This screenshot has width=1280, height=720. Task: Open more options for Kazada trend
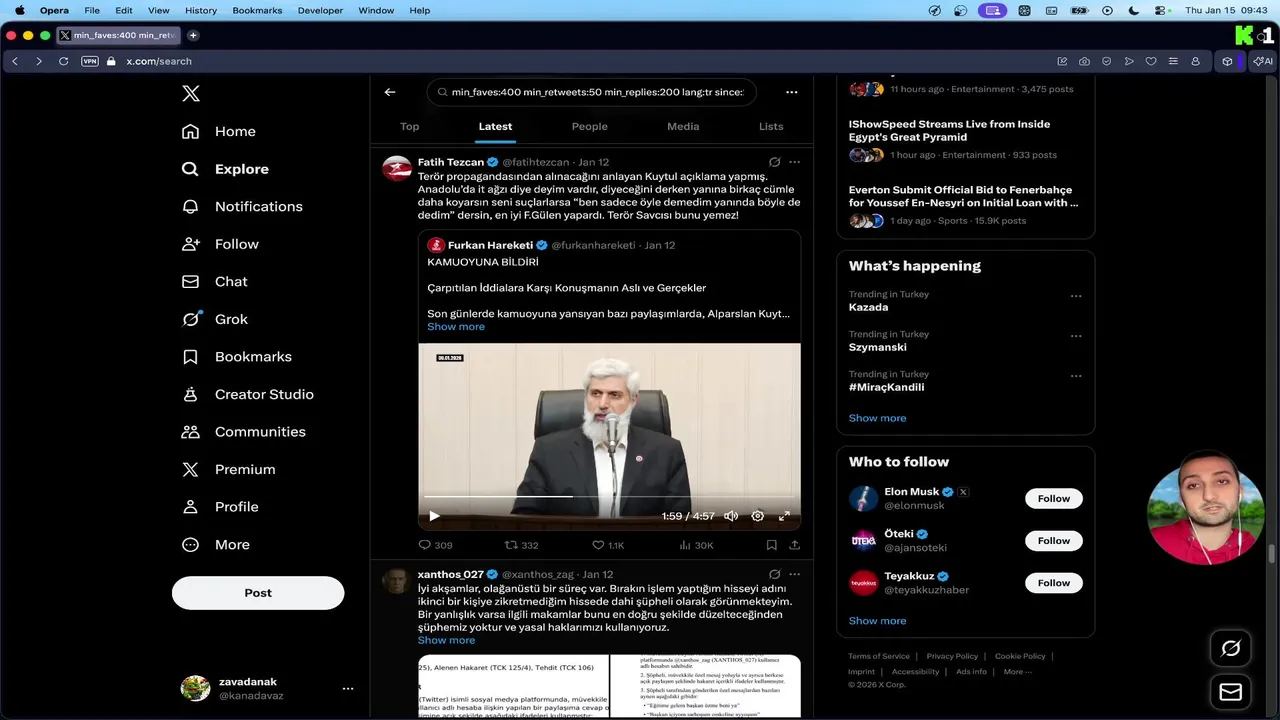(x=1076, y=296)
